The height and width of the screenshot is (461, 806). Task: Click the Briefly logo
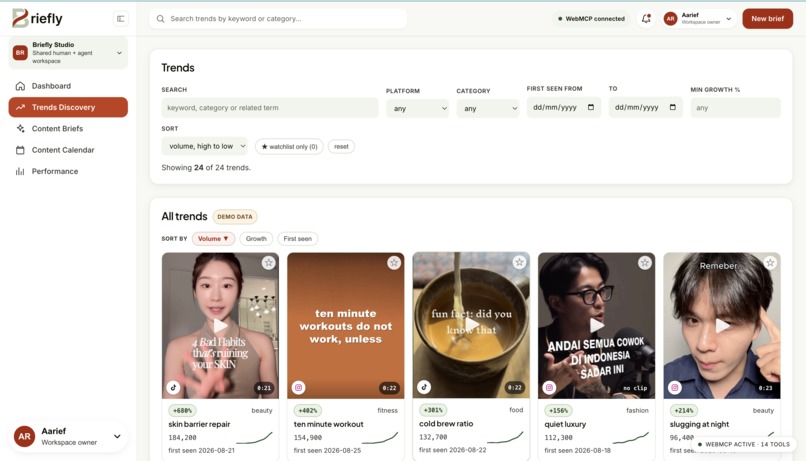[37, 19]
